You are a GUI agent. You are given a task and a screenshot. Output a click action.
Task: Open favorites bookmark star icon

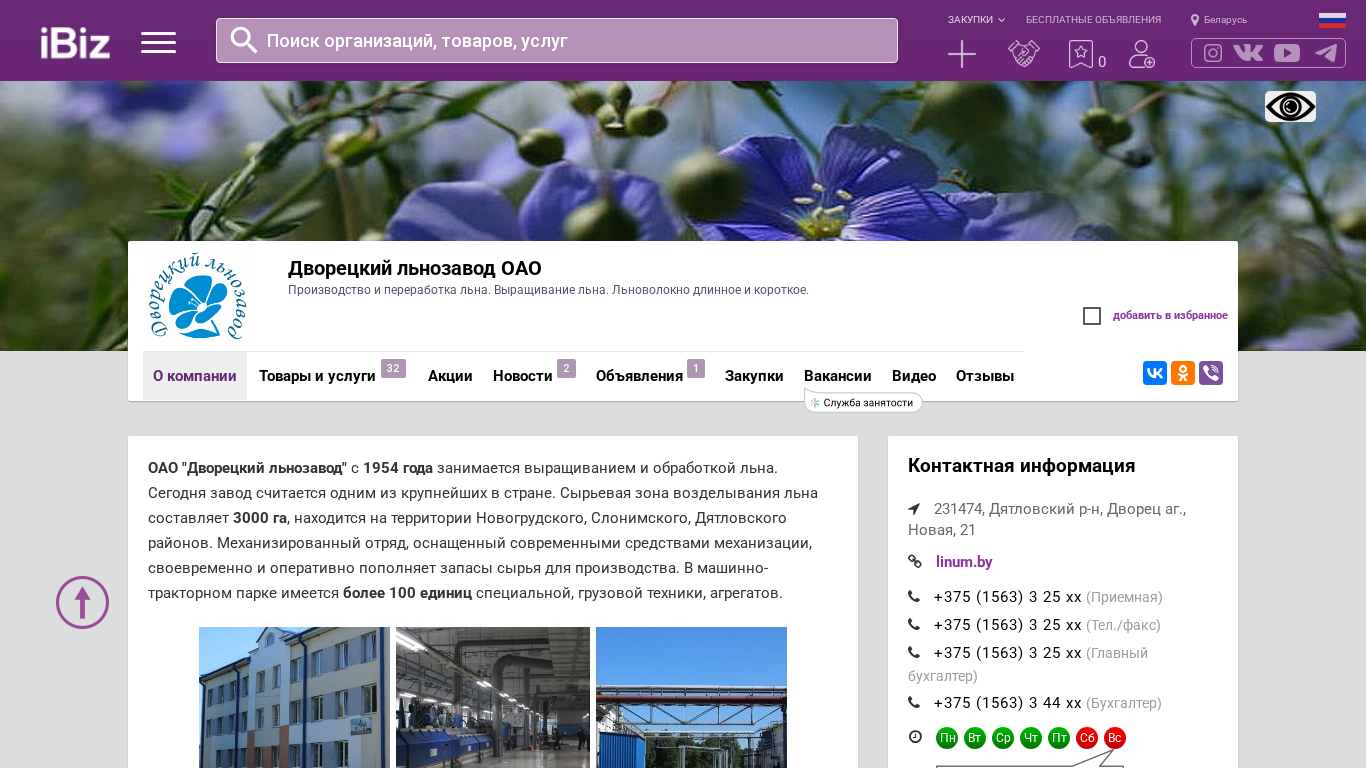tap(1080, 54)
